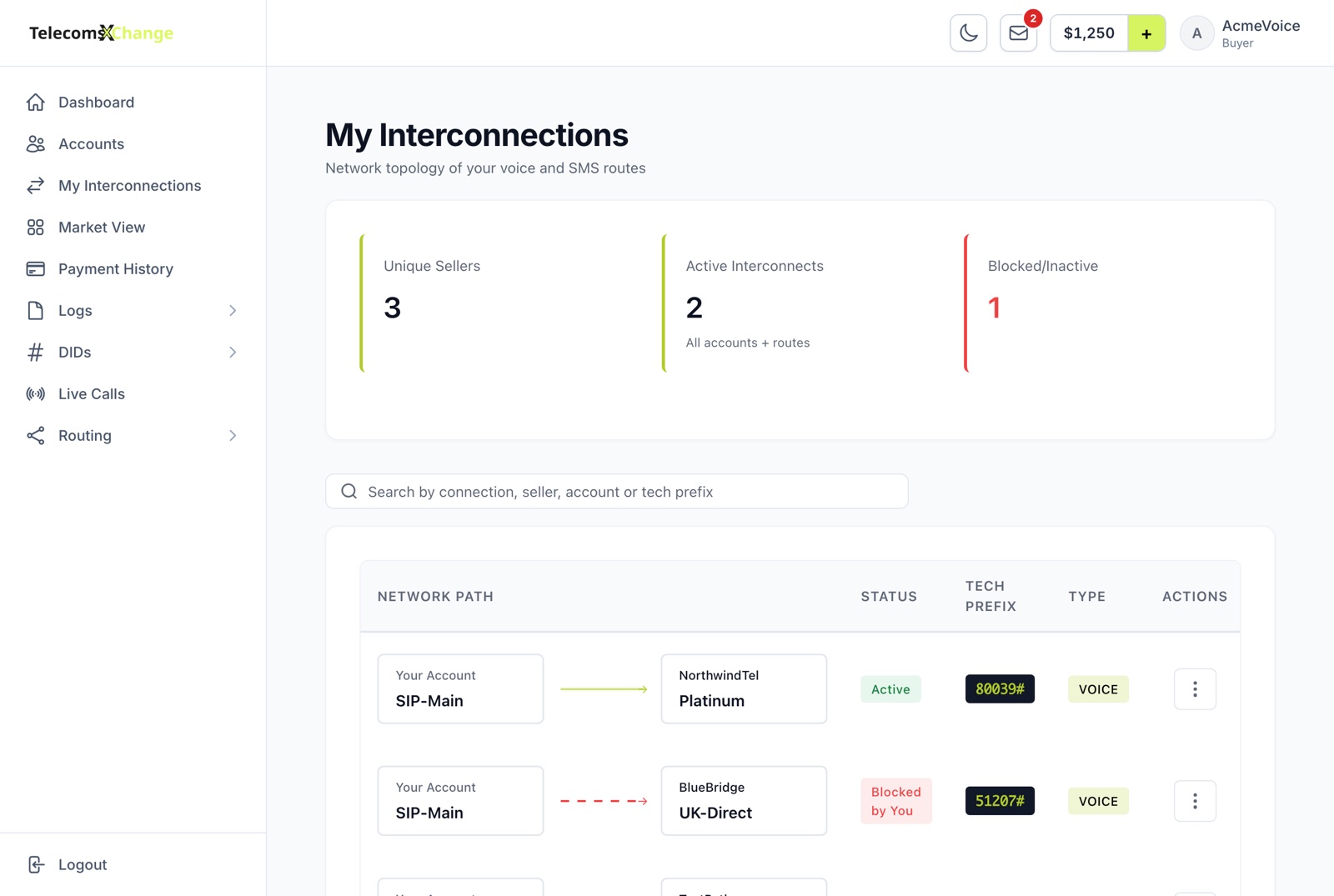The image size is (1334, 896).
Task: Click the DIDs hash icon
Action: pos(35,352)
